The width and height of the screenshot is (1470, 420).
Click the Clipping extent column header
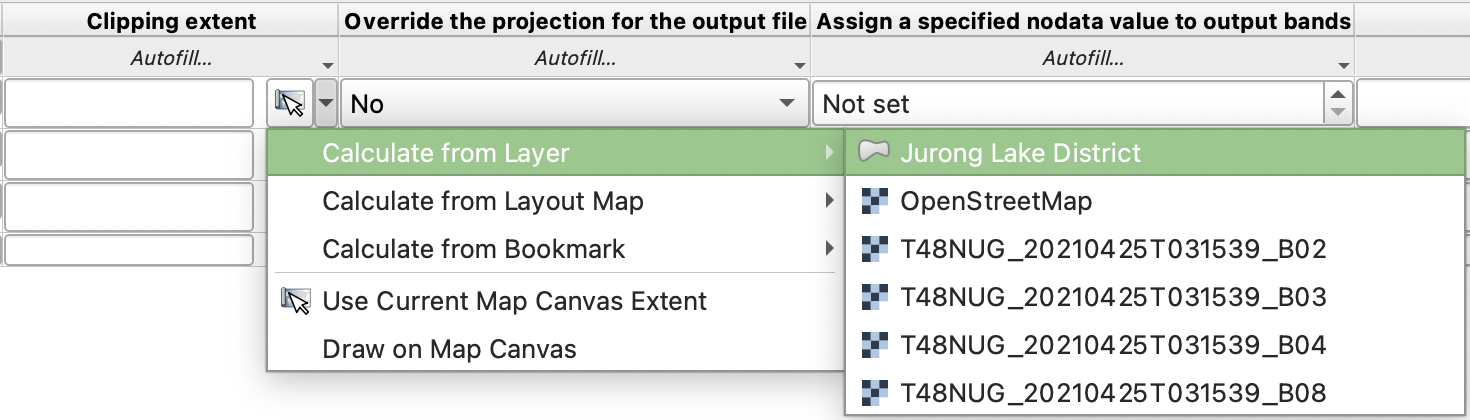click(x=171, y=21)
